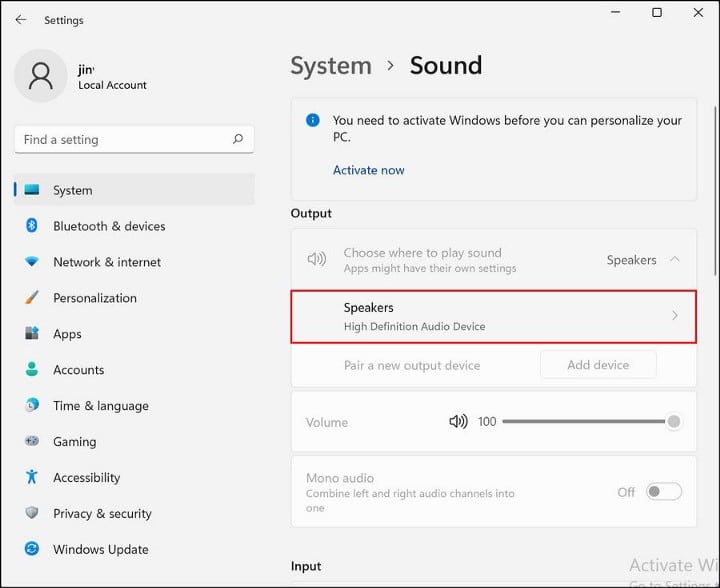Click System in the breadcrumb
Image resolution: width=720 pixels, height=588 pixels.
coord(331,66)
